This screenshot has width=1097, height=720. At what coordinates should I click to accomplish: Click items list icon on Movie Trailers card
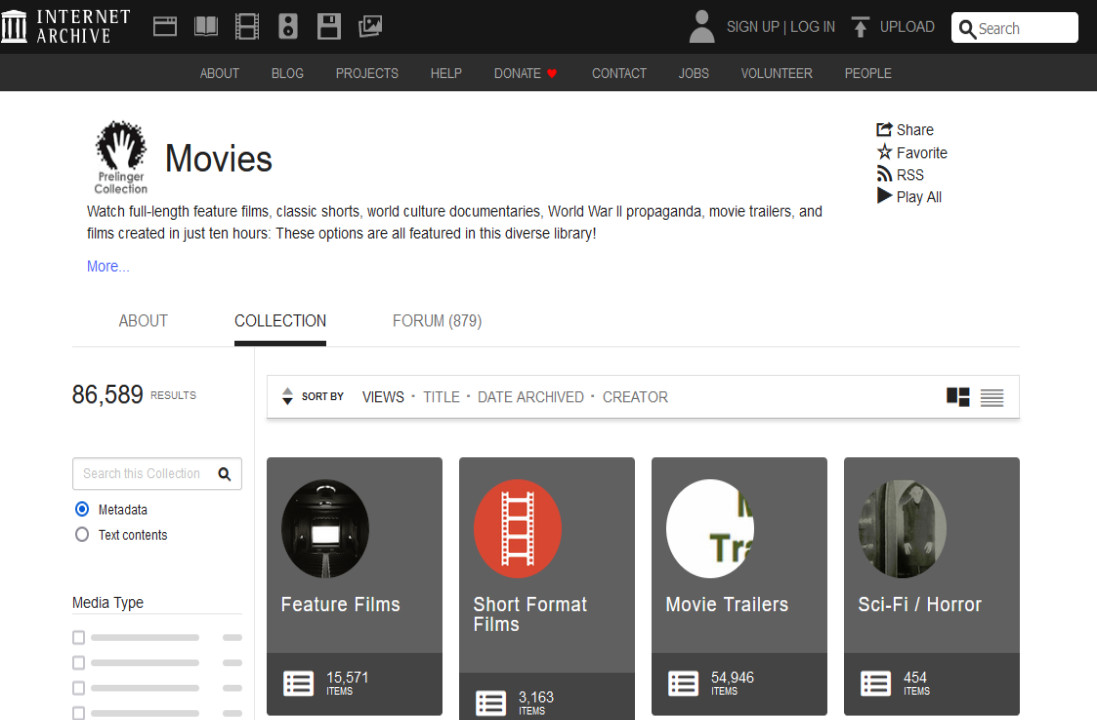pyautogui.click(x=684, y=683)
